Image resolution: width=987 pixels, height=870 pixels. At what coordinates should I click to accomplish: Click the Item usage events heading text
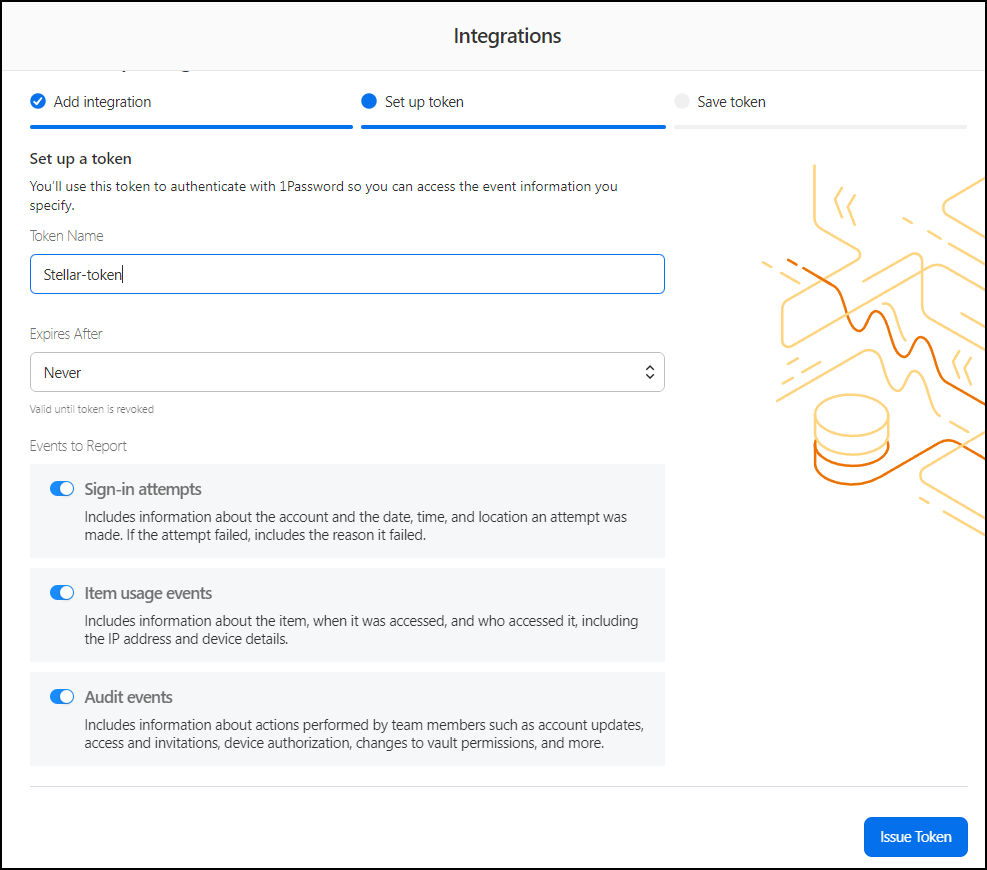(148, 593)
